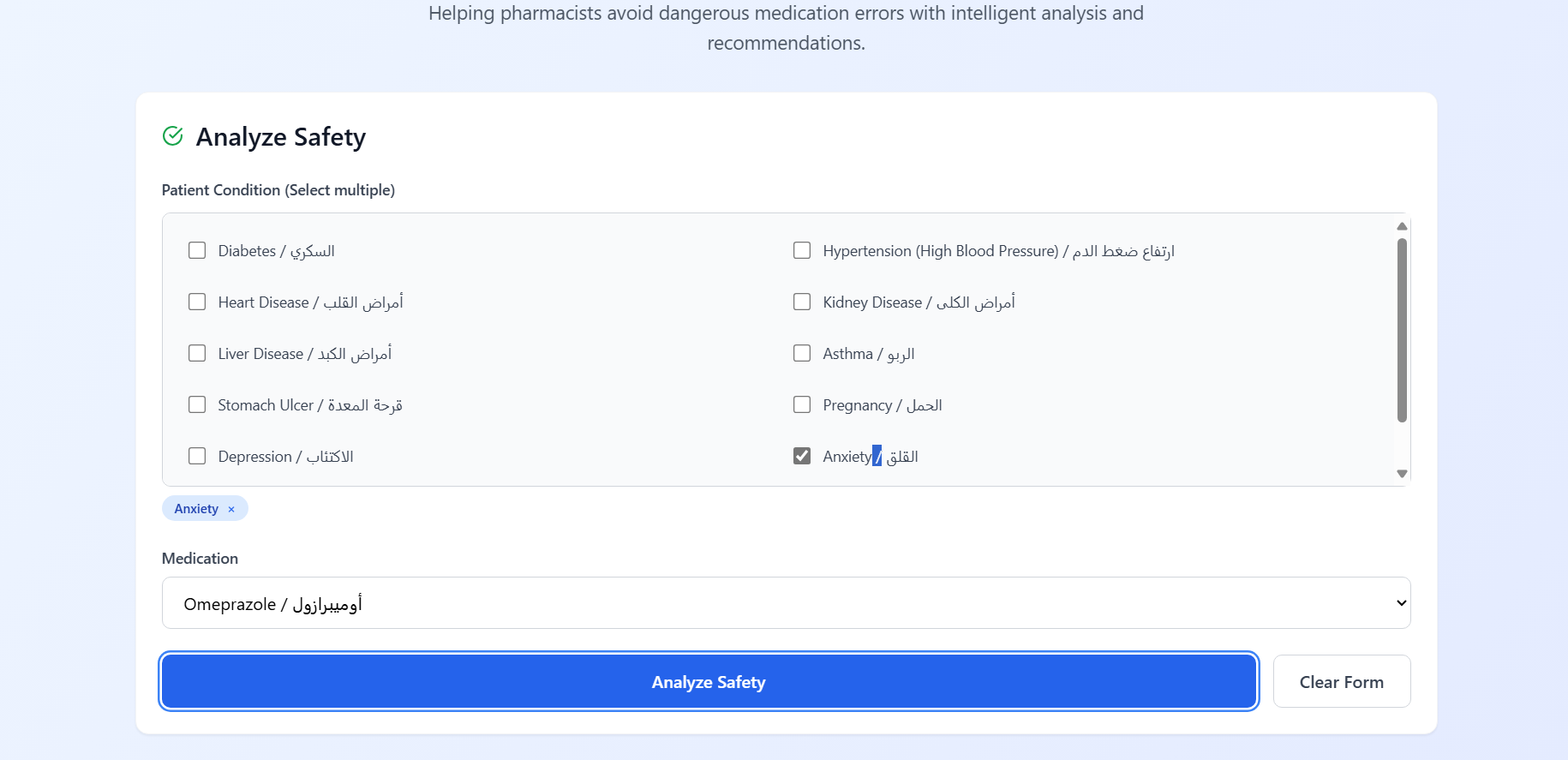Open the Medication dropdown
Screen dimensions: 1568x760
pyautogui.click(x=786, y=603)
